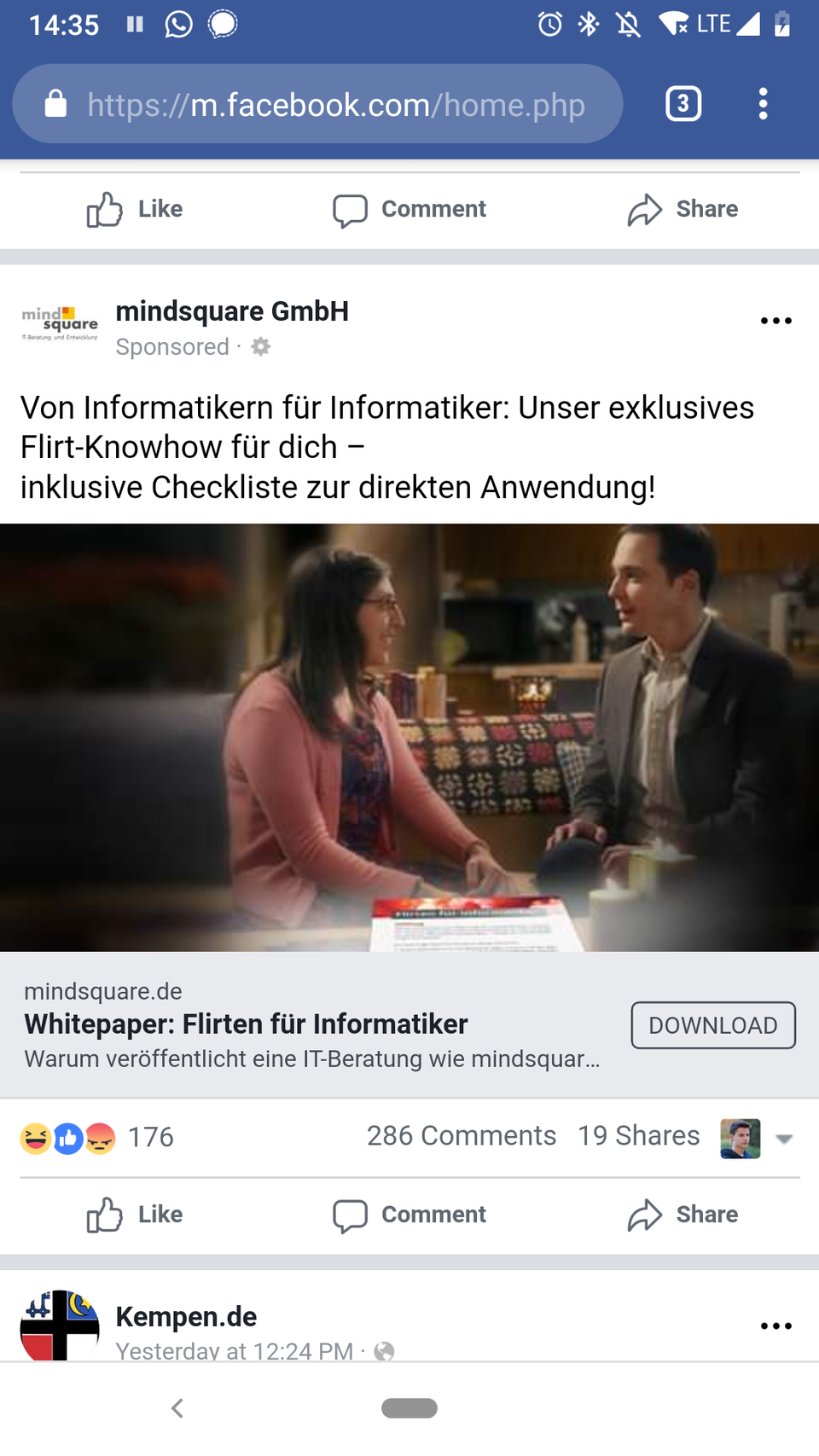The image size is (819, 1456).
Task: Open the tab switcher showing 3 tabs
Action: click(683, 104)
